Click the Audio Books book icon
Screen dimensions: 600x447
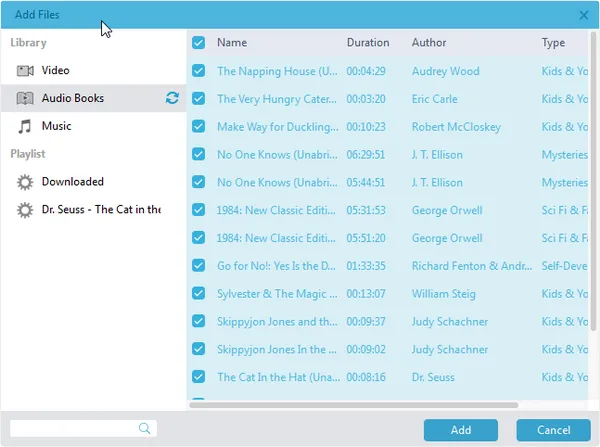pos(25,98)
